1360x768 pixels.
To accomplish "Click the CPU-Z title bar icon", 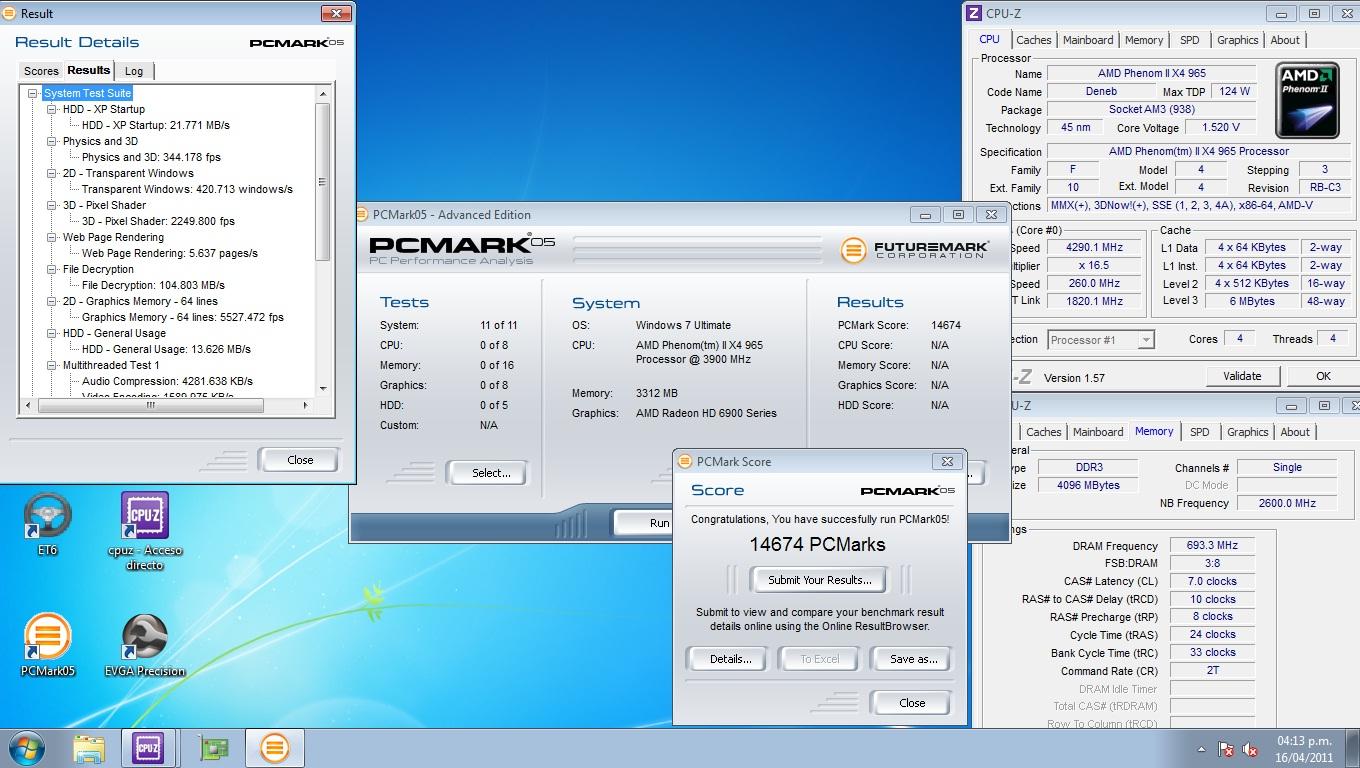I will click(x=975, y=13).
